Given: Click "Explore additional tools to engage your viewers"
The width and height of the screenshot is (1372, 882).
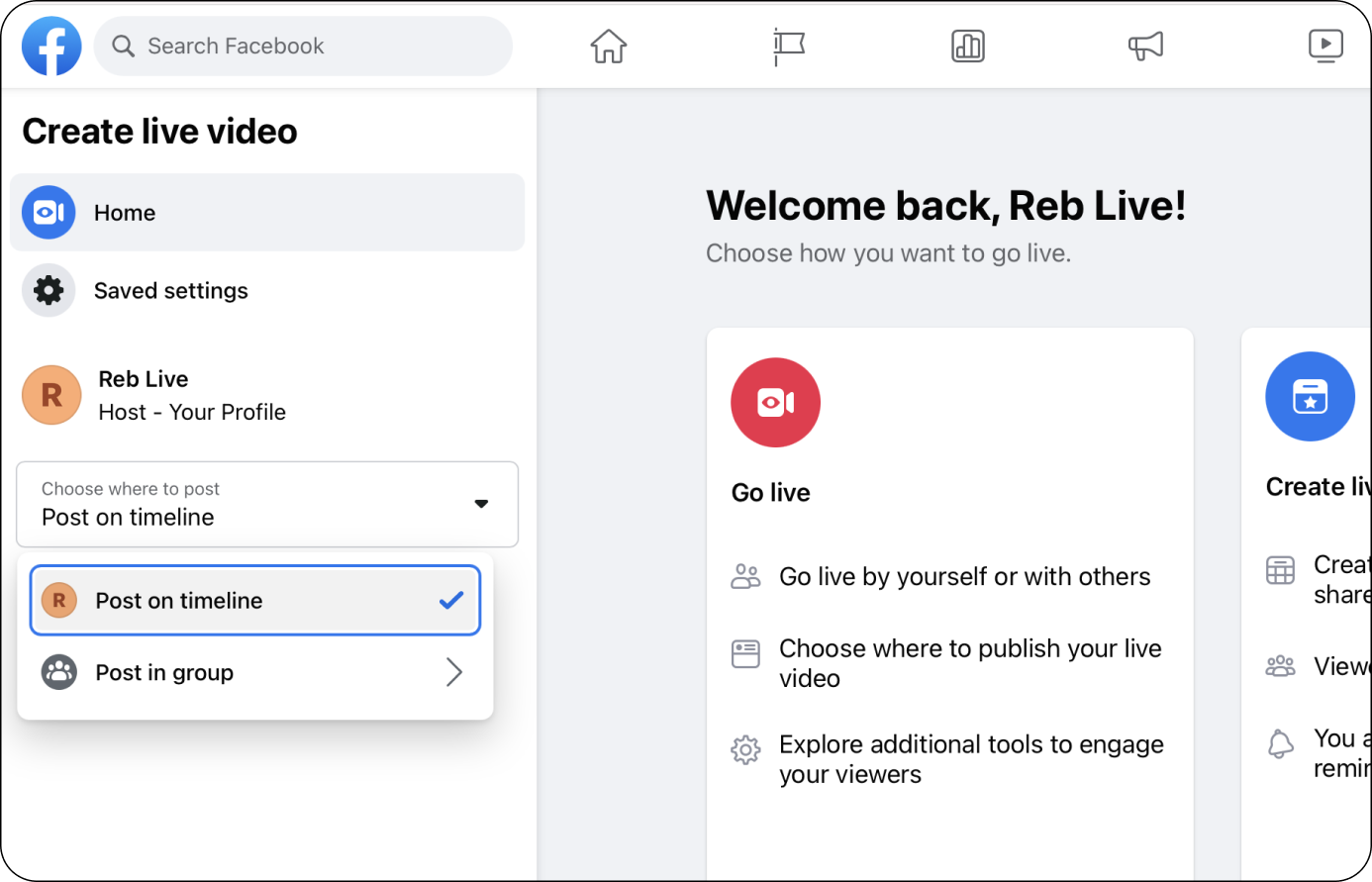Looking at the screenshot, I should (971, 759).
